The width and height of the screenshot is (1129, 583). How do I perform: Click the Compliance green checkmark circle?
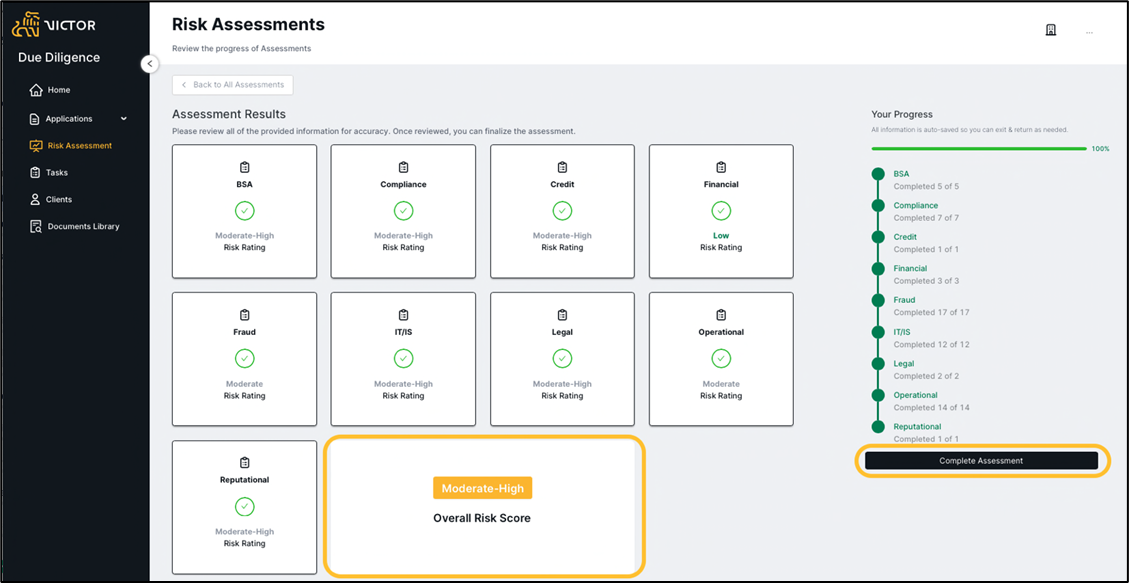click(403, 211)
